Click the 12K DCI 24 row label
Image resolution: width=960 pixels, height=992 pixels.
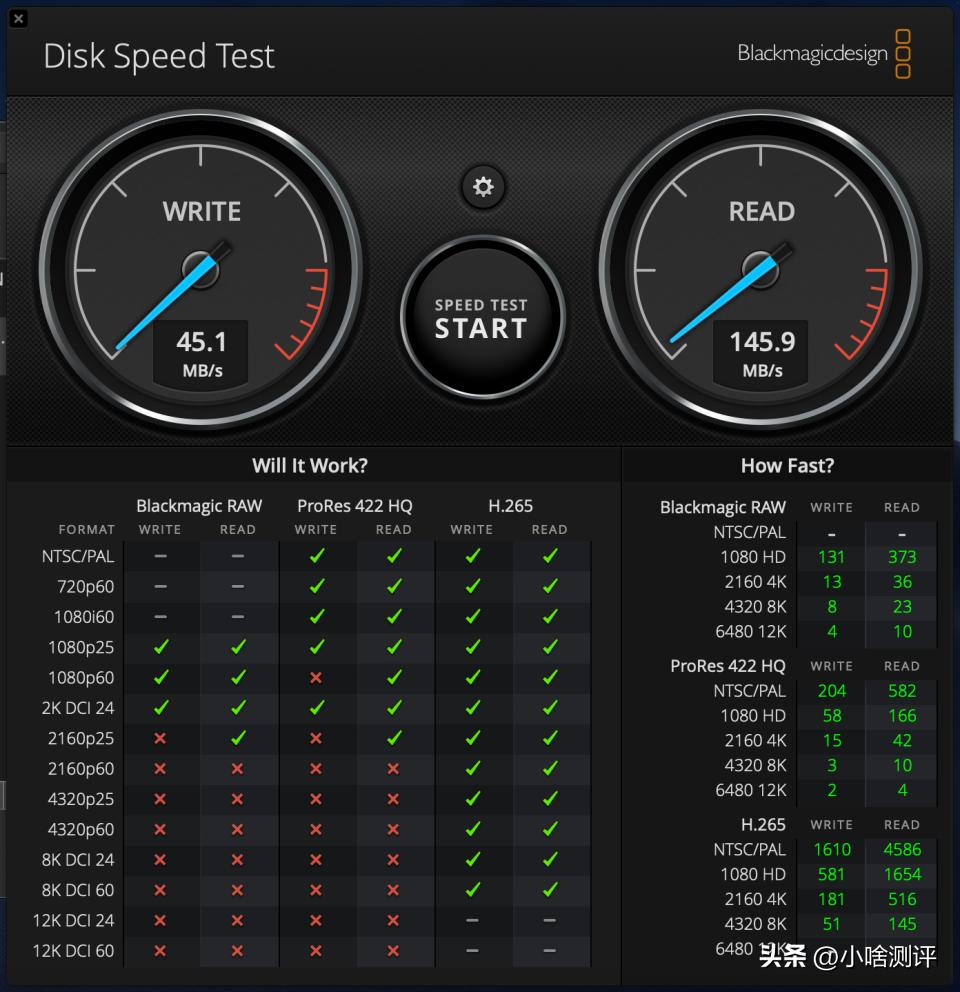tap(73, 921)
